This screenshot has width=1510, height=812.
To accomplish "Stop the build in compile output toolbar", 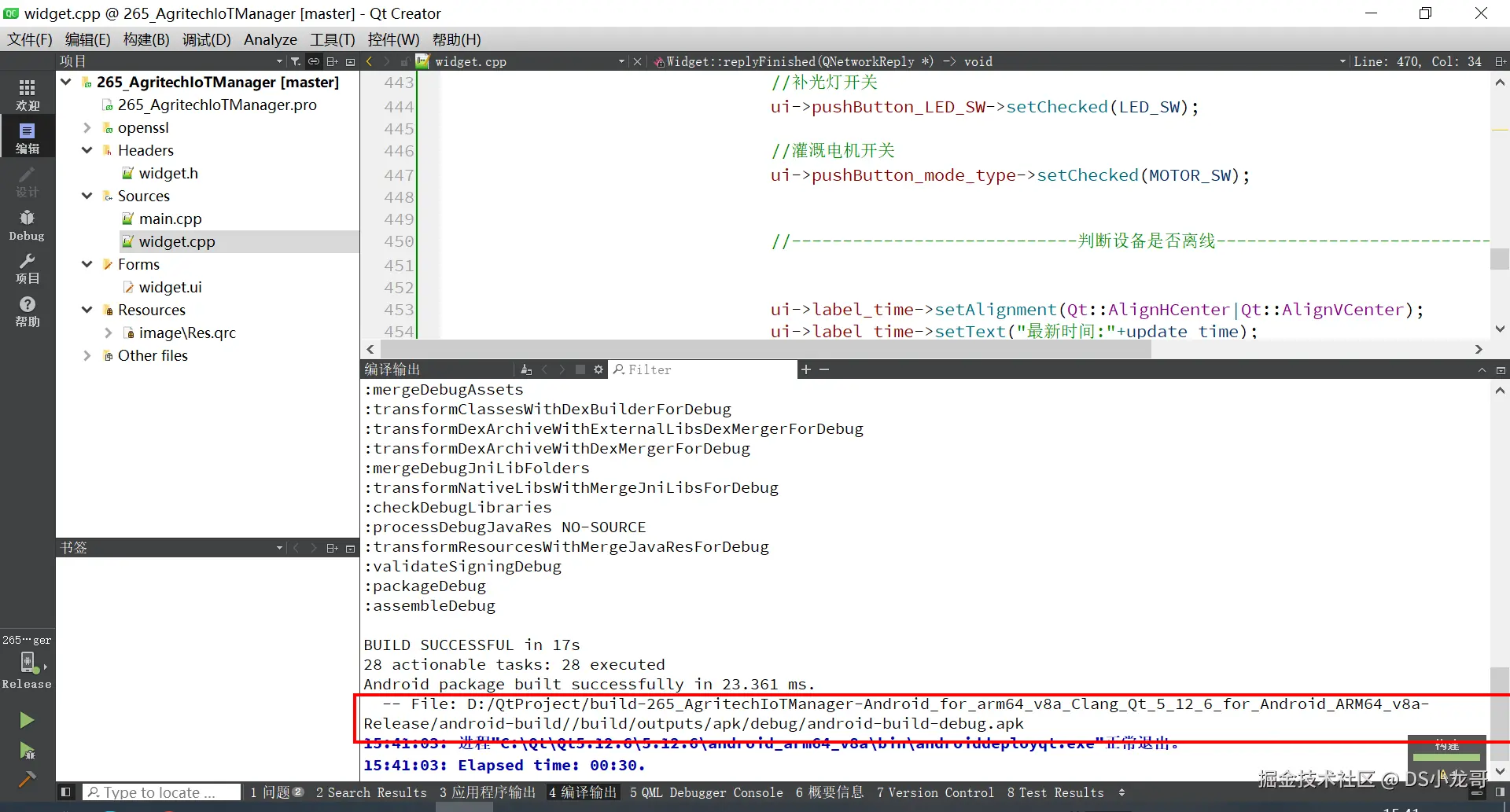I will click(x=580, y=369).
